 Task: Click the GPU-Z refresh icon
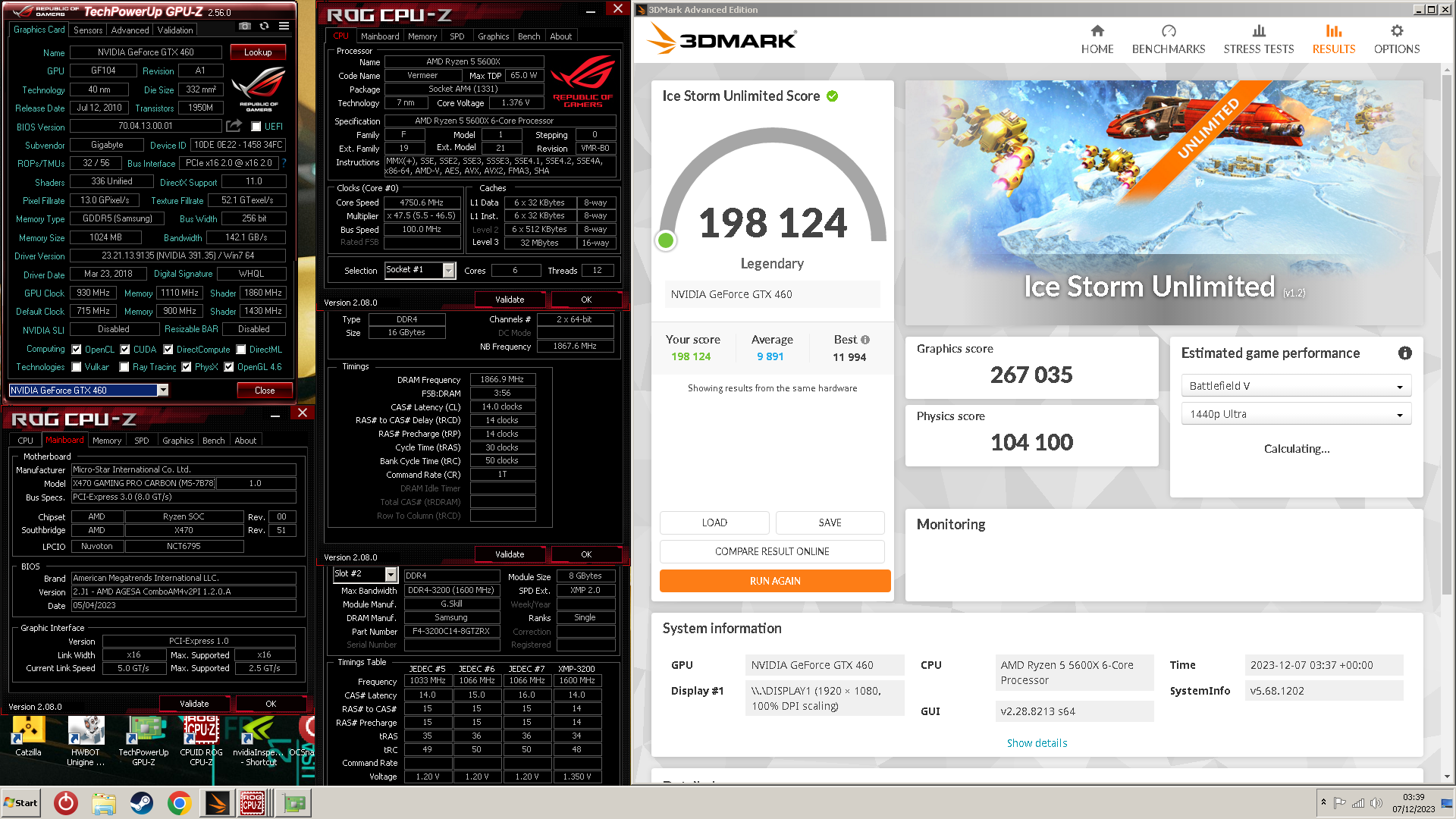(x=264, y=26)
